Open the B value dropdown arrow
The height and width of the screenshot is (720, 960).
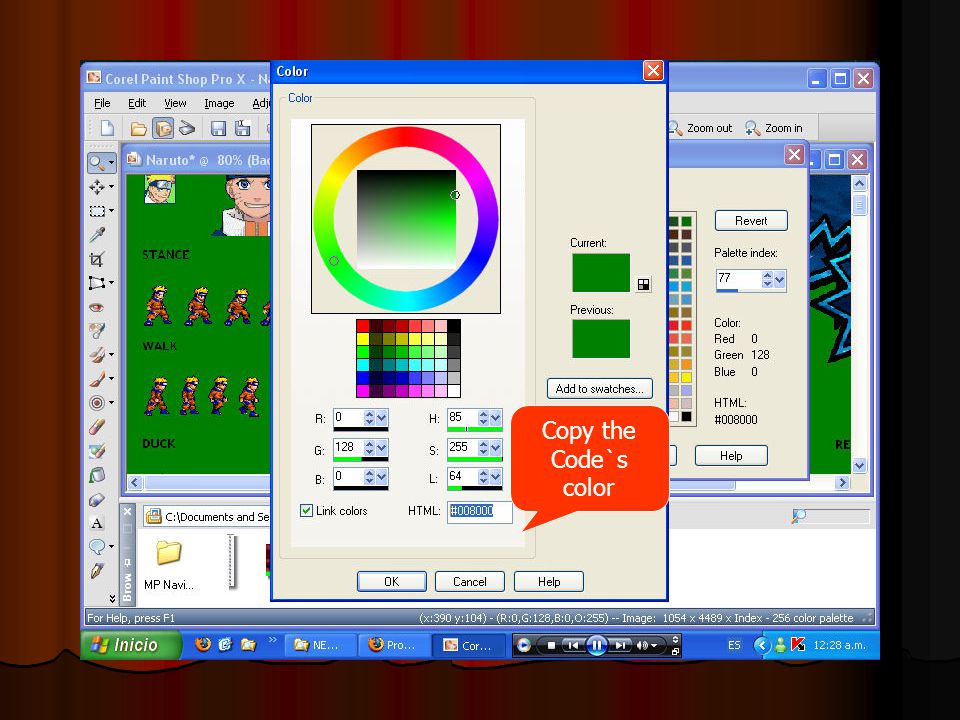point(381,477)
